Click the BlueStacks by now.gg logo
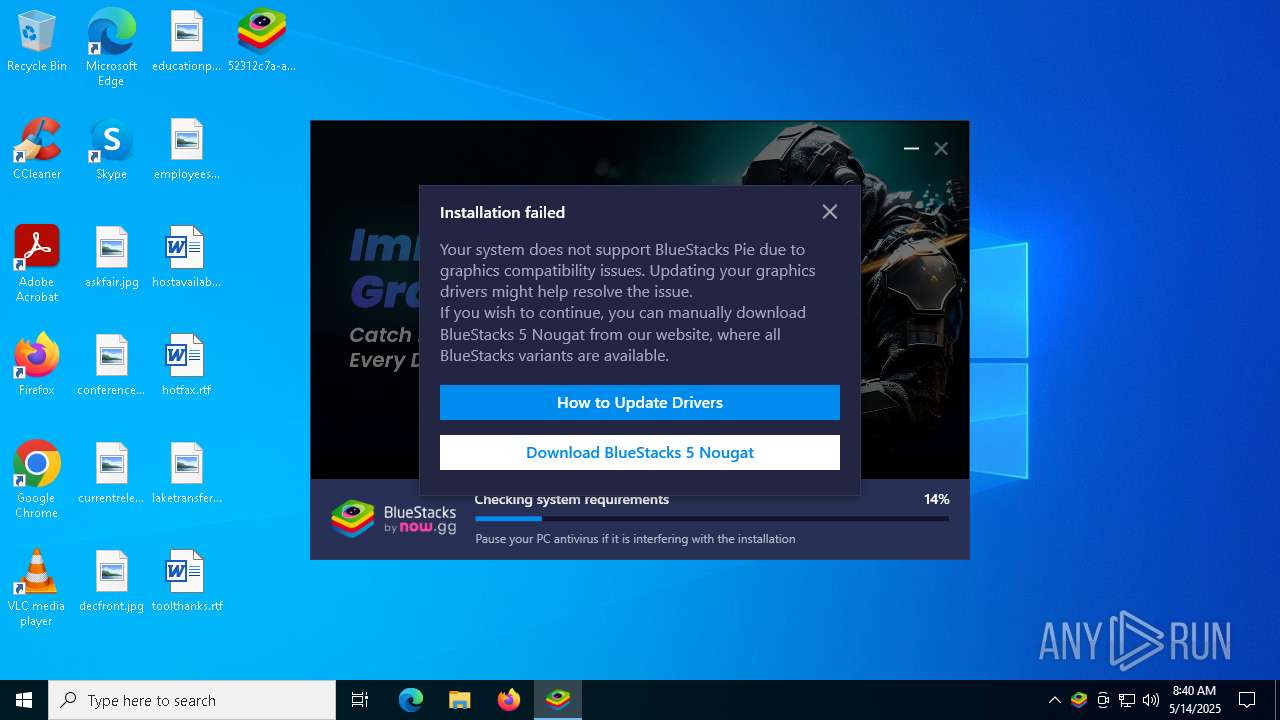 [394, 519]
